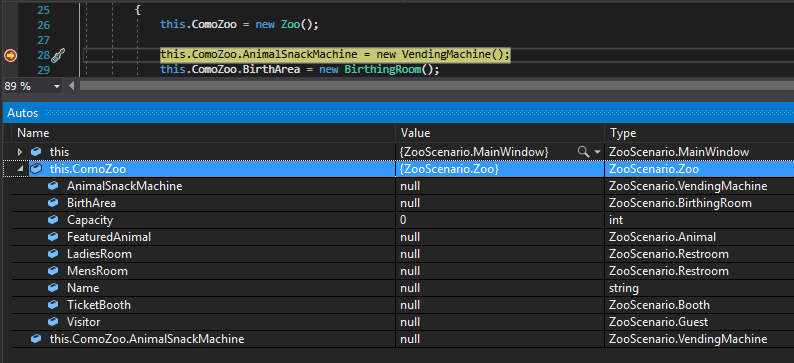Click the property icon next to FeaturedAnimal
This screenshot has height=363, width=794.
(x=53, y=237)
